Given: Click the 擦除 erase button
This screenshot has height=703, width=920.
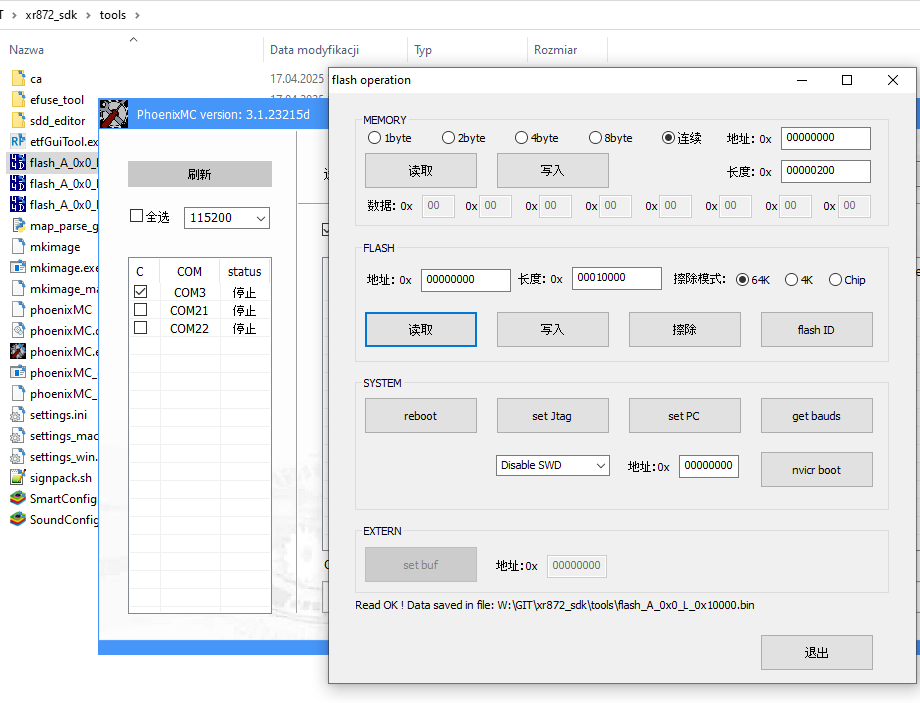Looking at the screenshot, I should pyautogui.click(x=685, y=329).
